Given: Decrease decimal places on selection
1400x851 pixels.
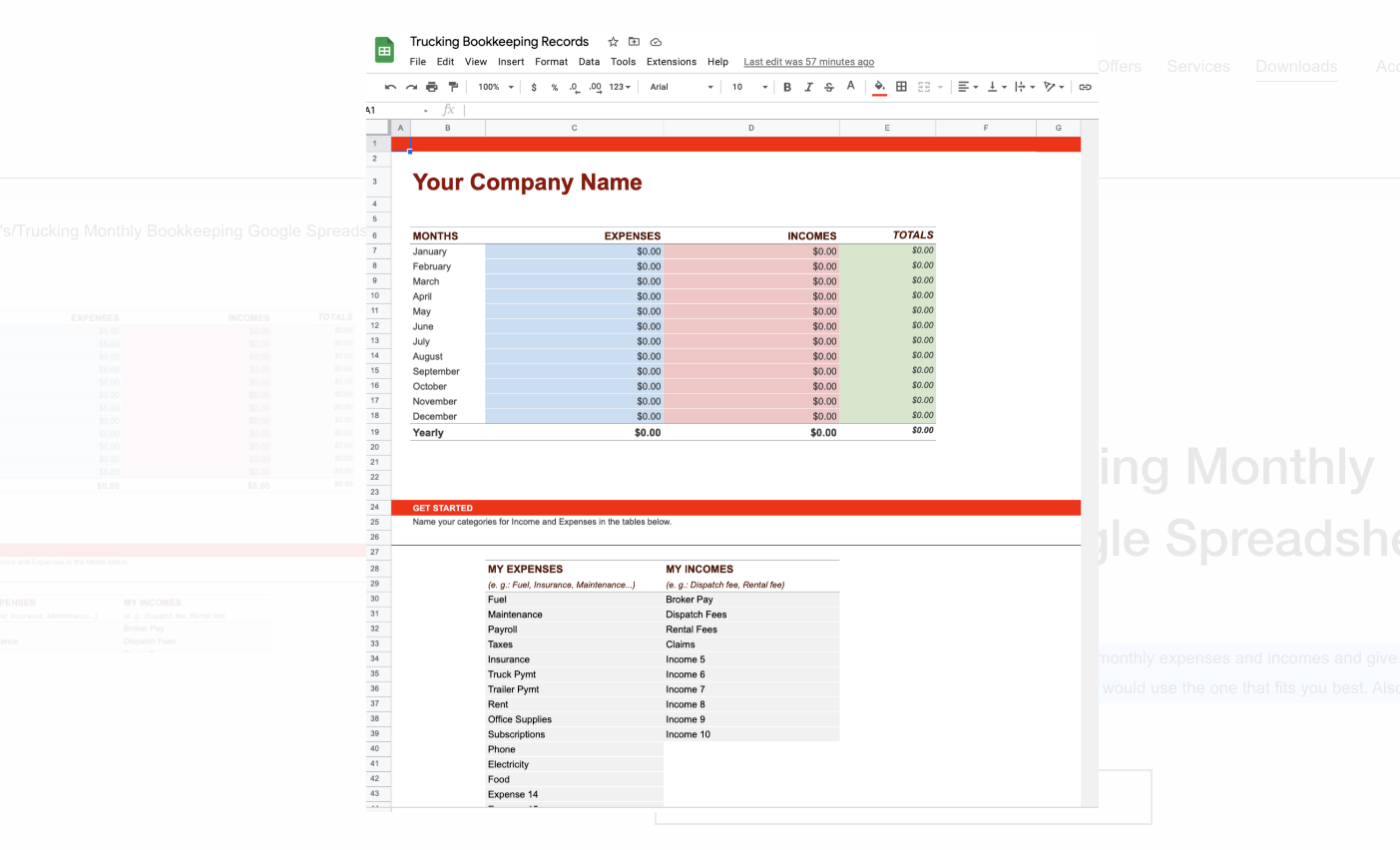Looking at the screenshot, I should [575, 87].
